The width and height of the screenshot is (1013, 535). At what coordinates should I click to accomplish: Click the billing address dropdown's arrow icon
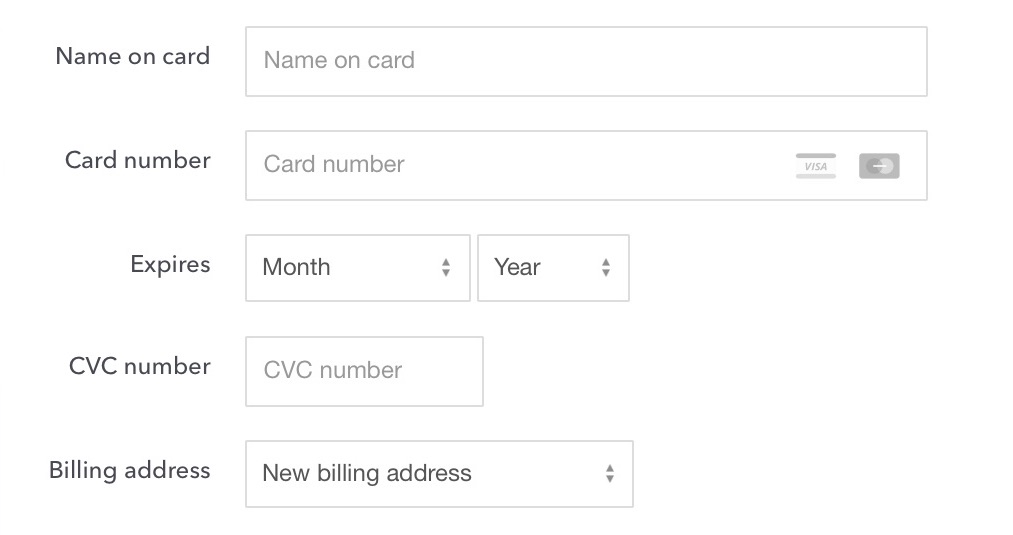610,474
